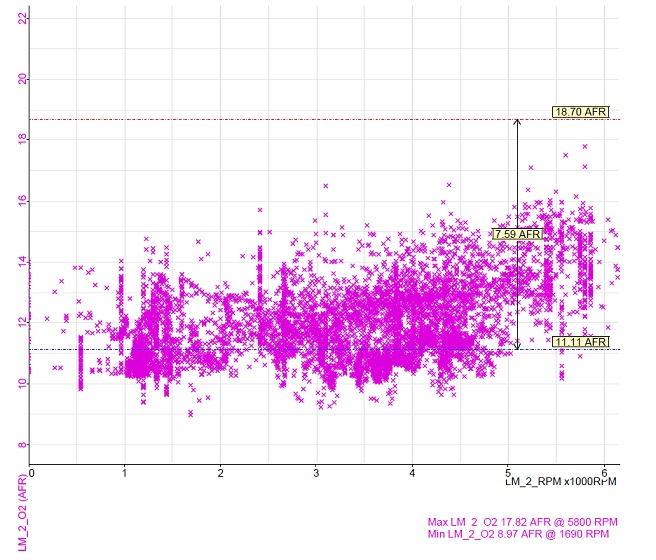This screenshot has height=560, width=656.
Task: Click the measurement arrow's bottom arrowhead
Action: pyautogui.click(x=517, y=345)
